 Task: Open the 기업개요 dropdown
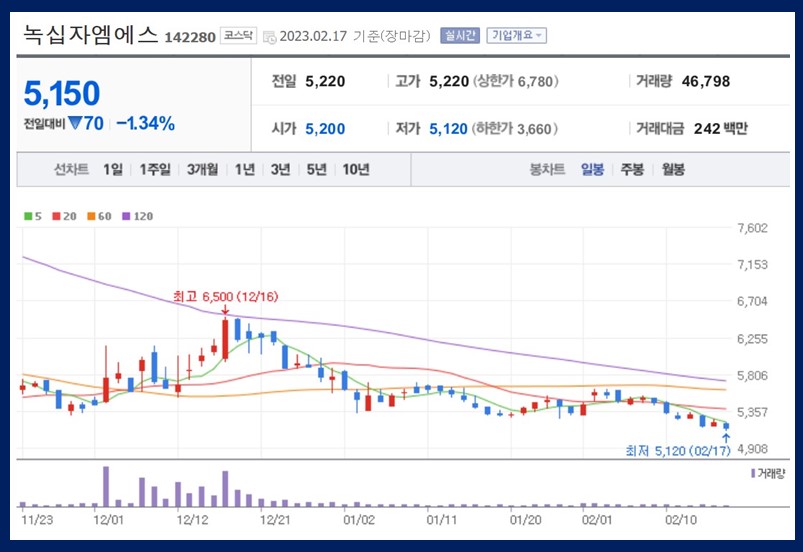click(x=516, y=35)
